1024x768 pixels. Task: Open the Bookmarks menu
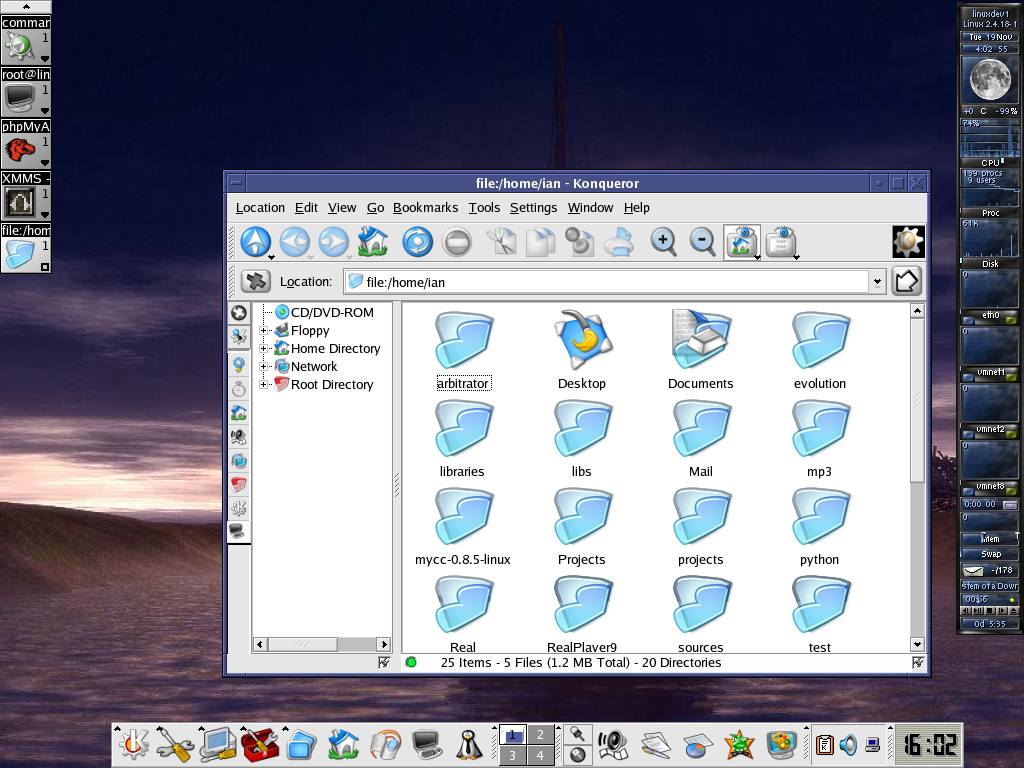coord(425,208)
